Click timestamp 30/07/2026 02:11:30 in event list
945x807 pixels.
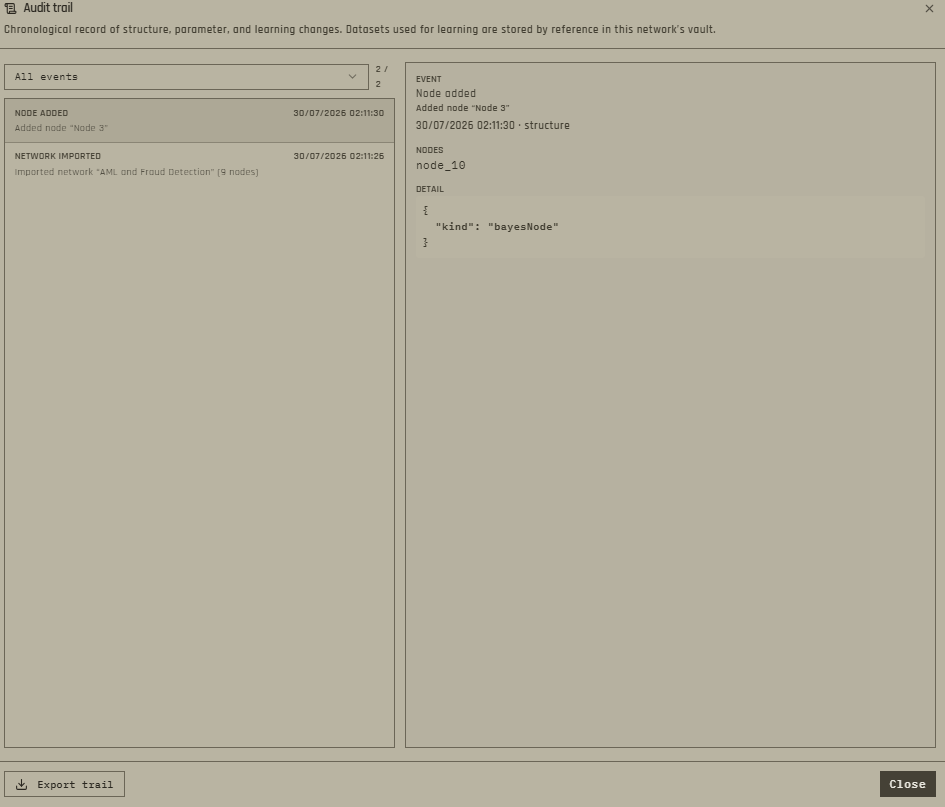(x=339, y=113)
